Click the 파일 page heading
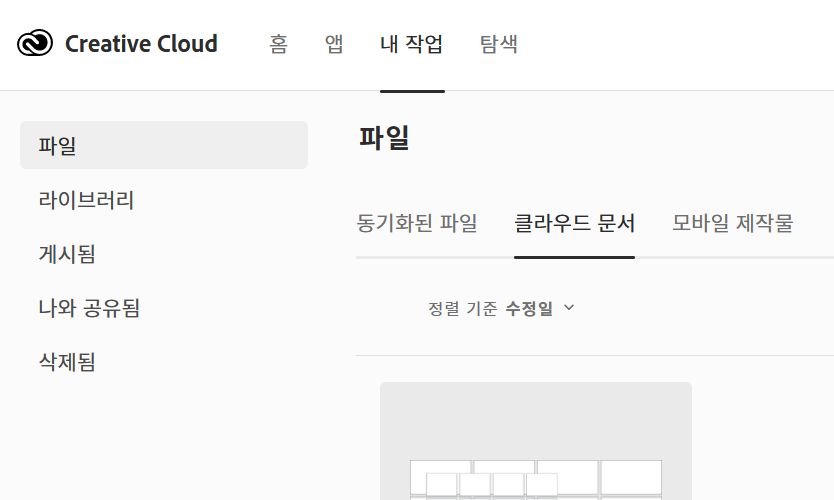 click(x=384, y=139)
